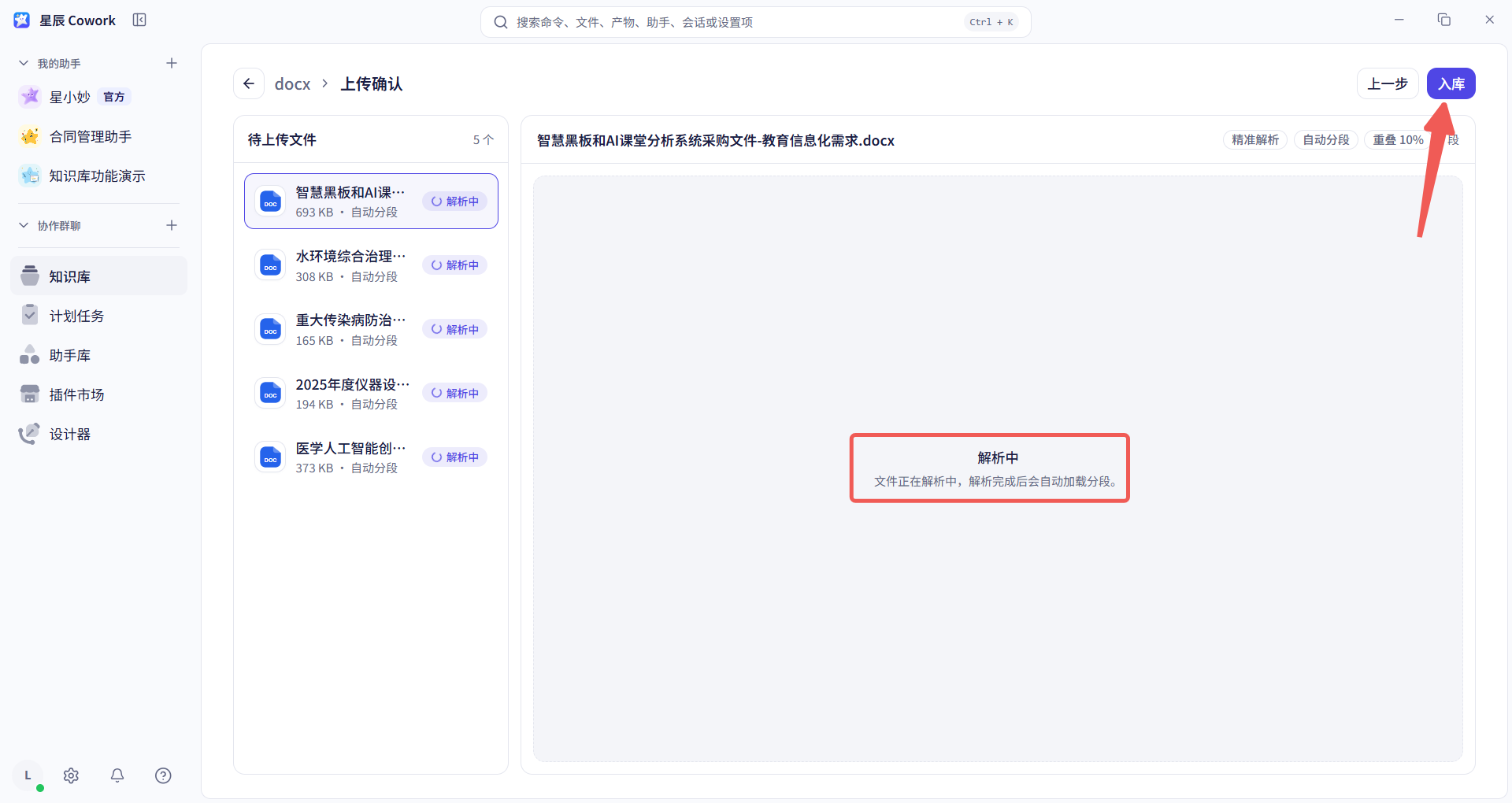Viewport: 1512px width, 803px height.
Task: Click the 精准解析 tag
Action: pyautogui.click(x=1255, y=139)
